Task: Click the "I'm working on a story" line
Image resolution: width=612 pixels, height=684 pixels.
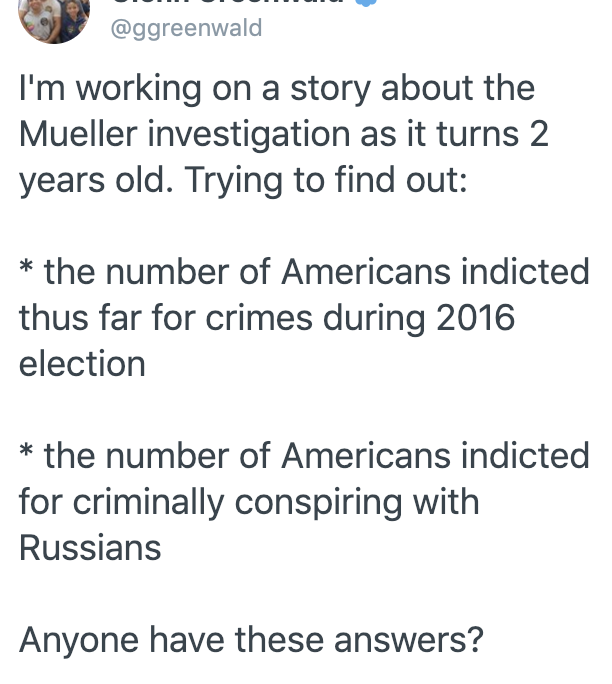Action: 277,89
